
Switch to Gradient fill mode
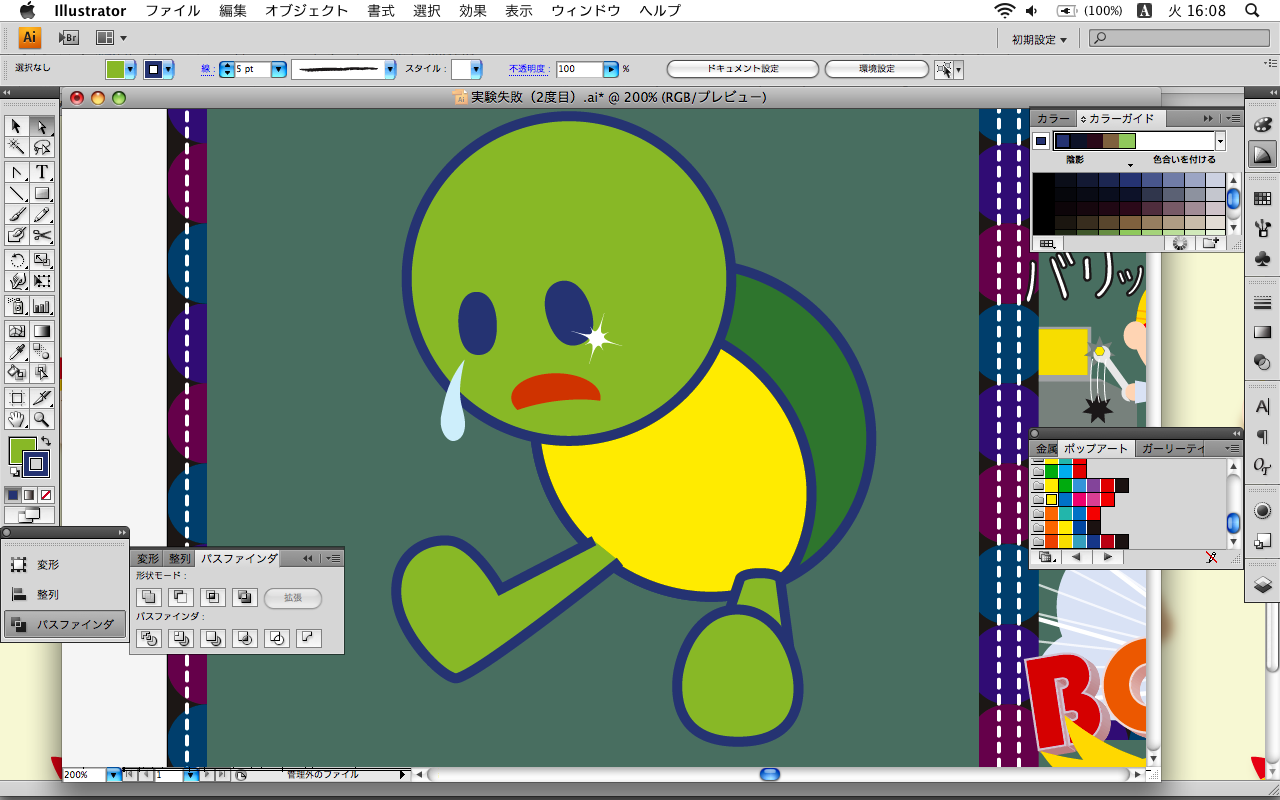pyautogui.click(x=29, y=495)
